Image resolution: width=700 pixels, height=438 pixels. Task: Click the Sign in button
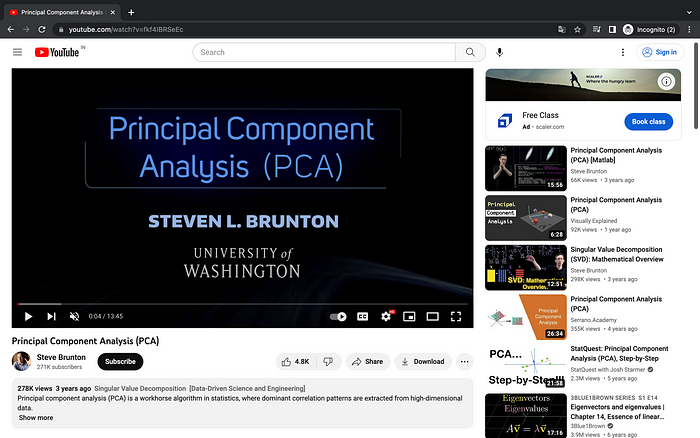tap(660, 52)
